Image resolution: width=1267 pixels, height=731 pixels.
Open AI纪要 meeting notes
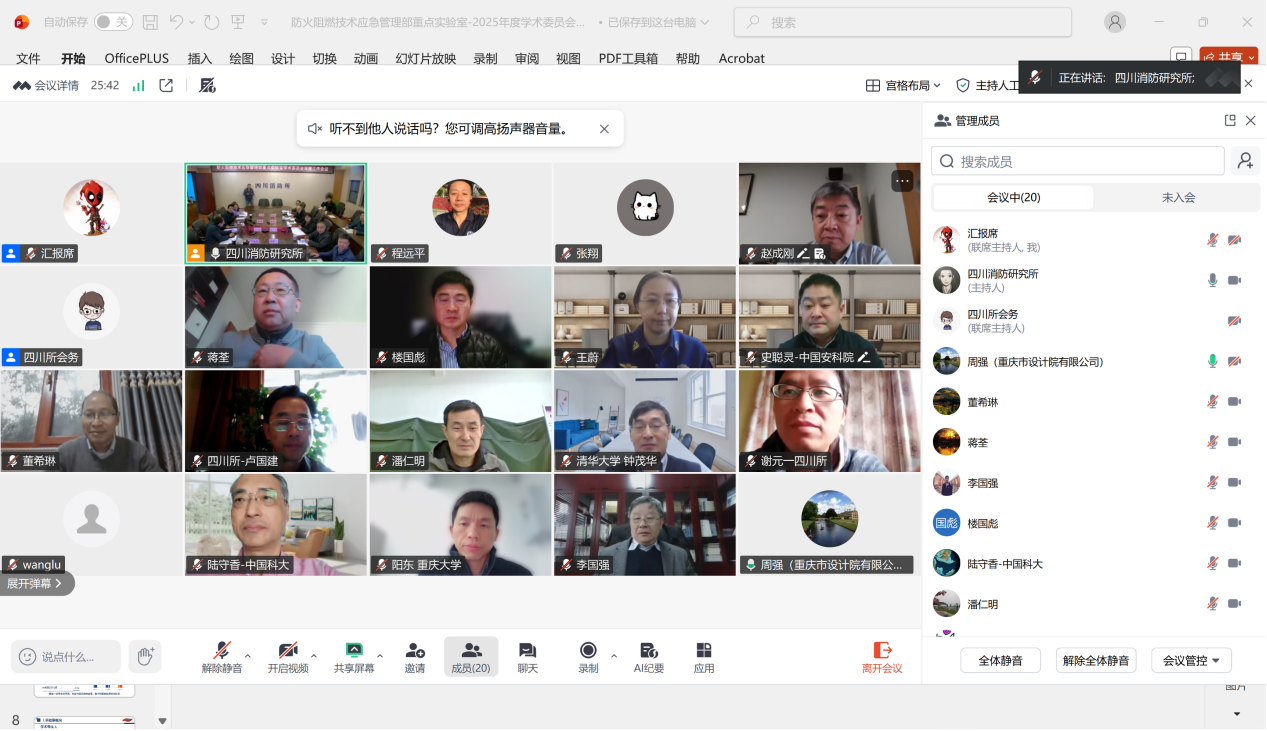pyautogui.click(x=648, y=657)
